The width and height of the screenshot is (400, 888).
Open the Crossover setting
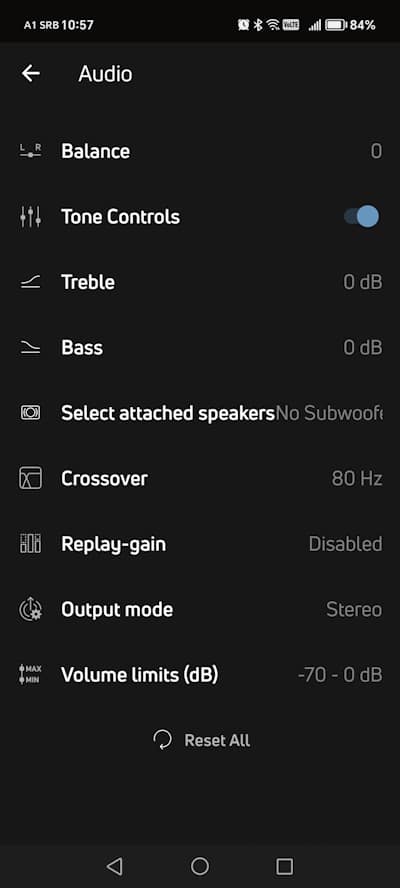tap(200, 479)
